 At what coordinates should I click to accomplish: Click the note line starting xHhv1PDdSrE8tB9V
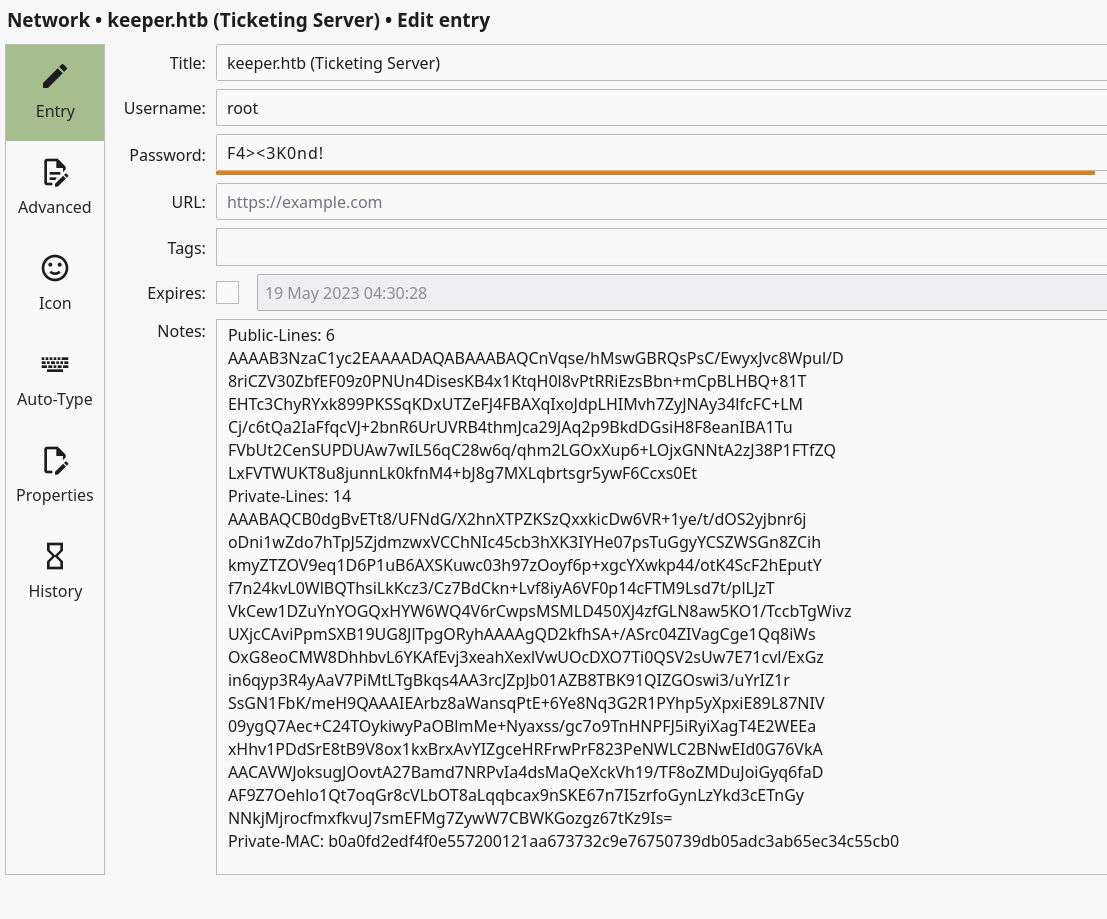[525, 749]
